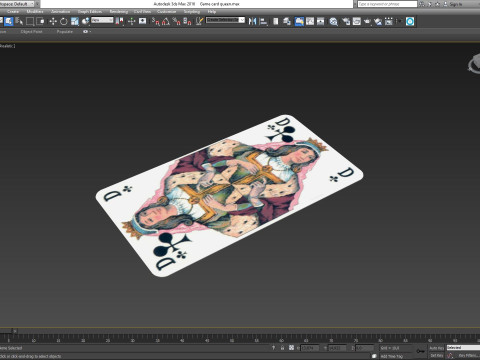
Task: Click the X coordinate input field
Action: point(310,348)
